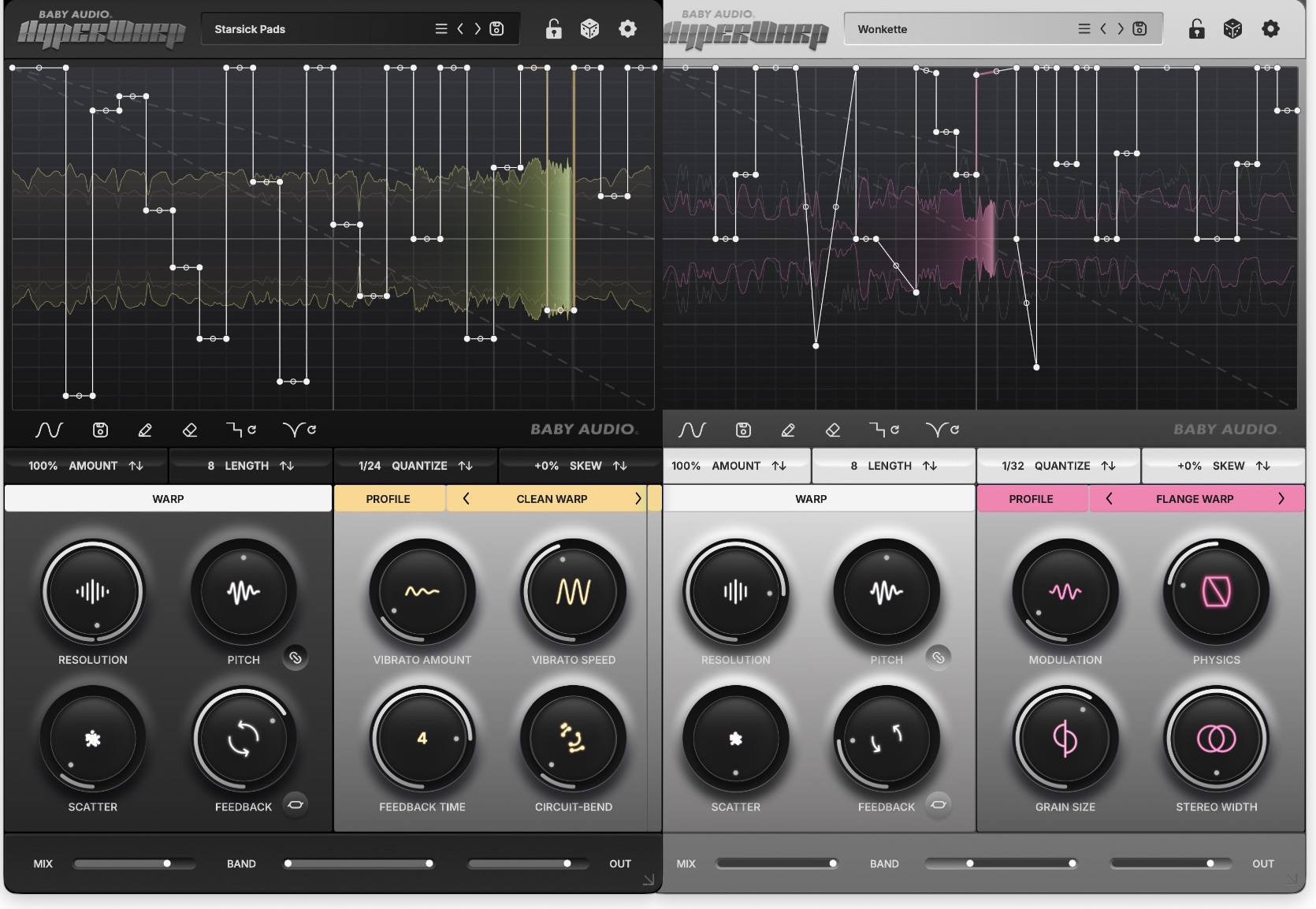Open preset list menu beside Starsick Pads
Screen dimensions: 1316x909
click(441, 29)
